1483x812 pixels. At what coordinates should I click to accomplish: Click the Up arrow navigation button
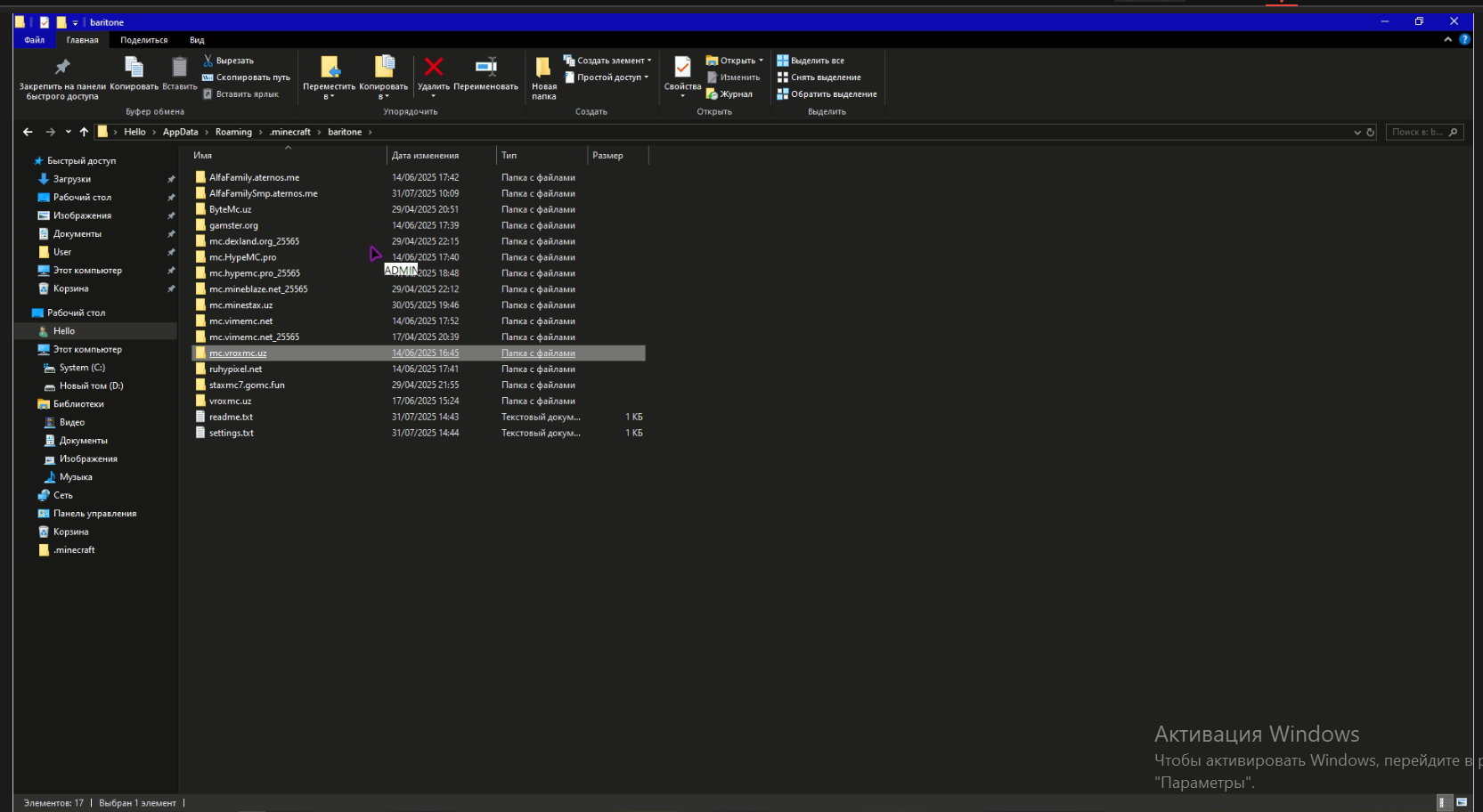[x=84, y=132]
